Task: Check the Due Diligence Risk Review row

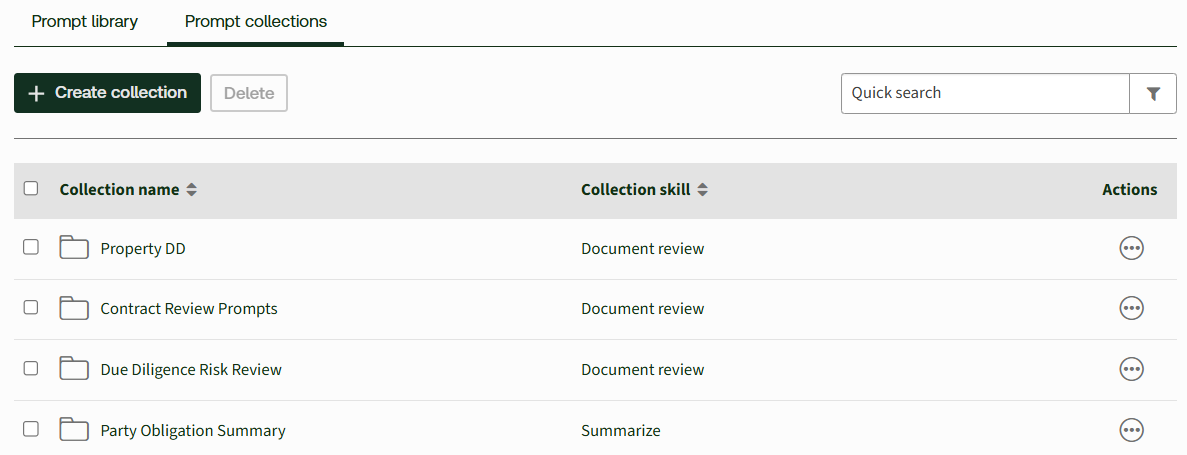Action: [31, 369]
